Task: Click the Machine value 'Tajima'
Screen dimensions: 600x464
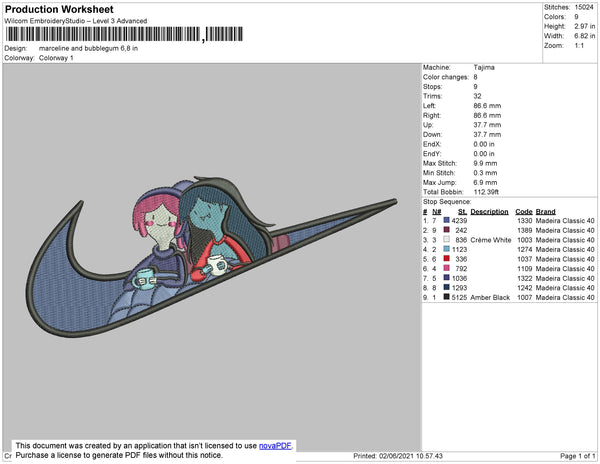Action: pos(484,67)
